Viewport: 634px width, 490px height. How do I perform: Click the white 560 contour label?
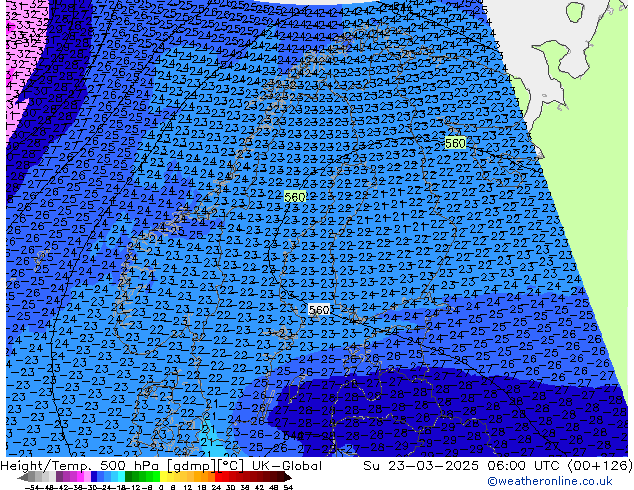(x=319, y=310)
